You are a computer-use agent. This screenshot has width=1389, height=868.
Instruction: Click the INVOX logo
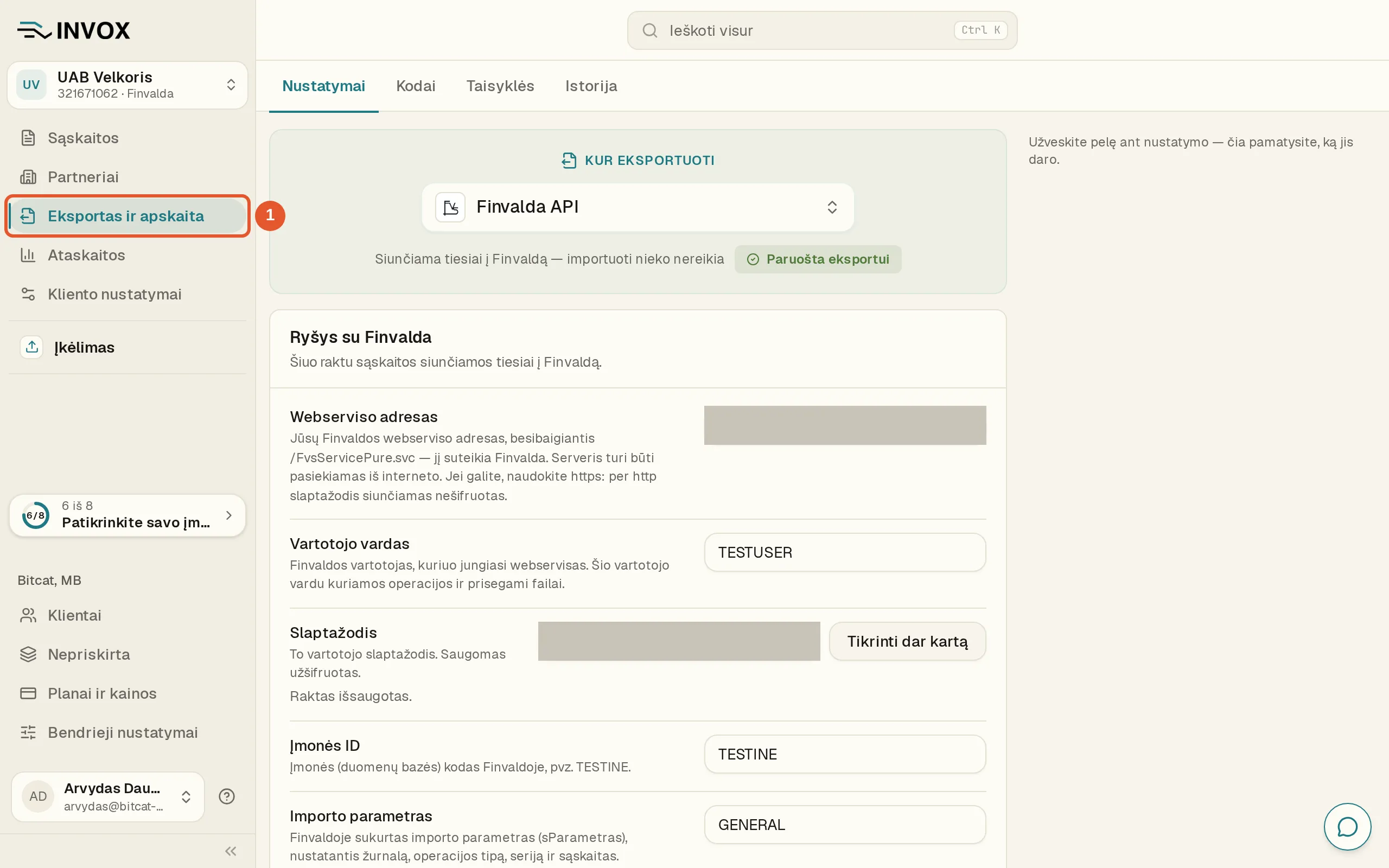(x=73, y=30)
